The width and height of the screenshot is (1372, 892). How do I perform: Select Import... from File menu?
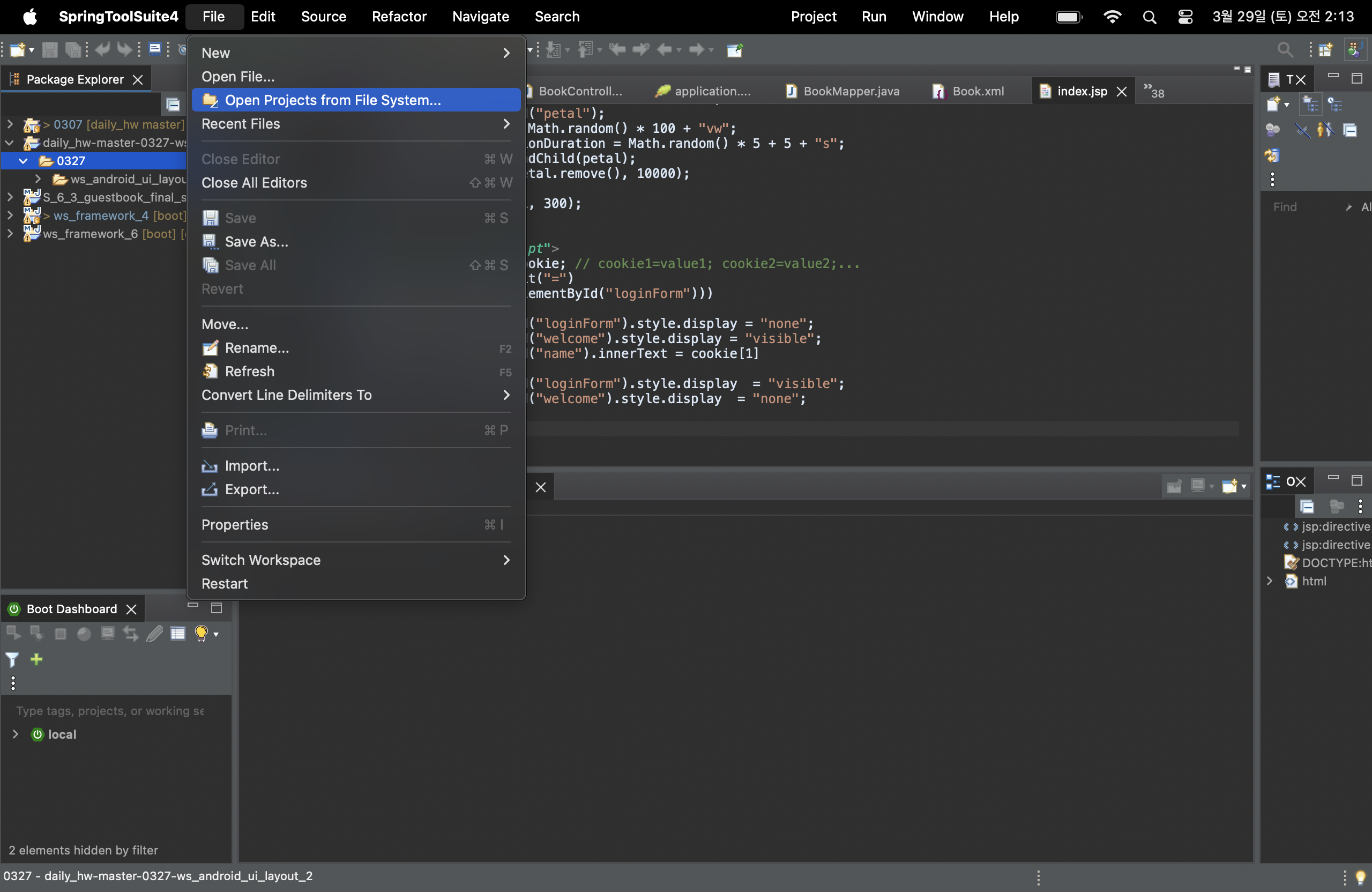356,466
